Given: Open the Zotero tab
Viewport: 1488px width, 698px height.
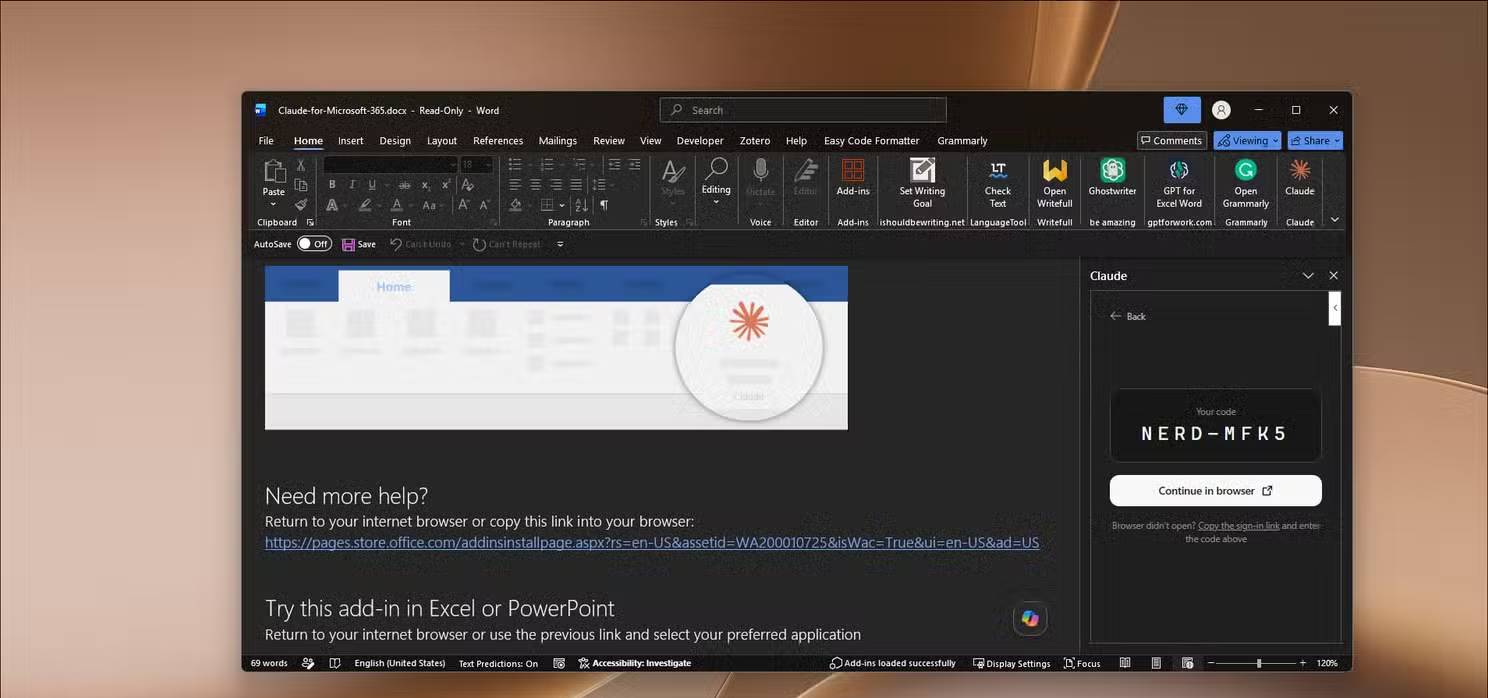Looking at the screenshot, I should [755, 141].
